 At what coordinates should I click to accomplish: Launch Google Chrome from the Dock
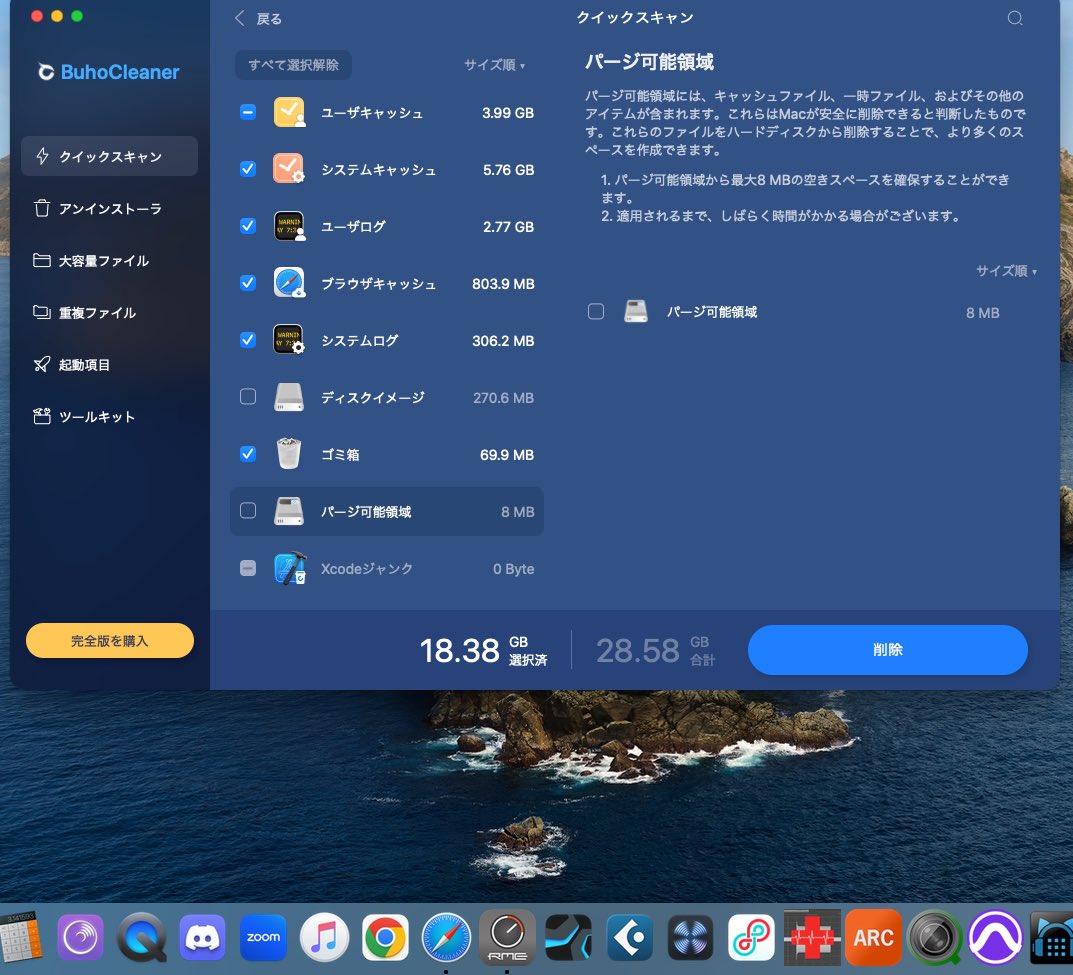coord(385,937)
